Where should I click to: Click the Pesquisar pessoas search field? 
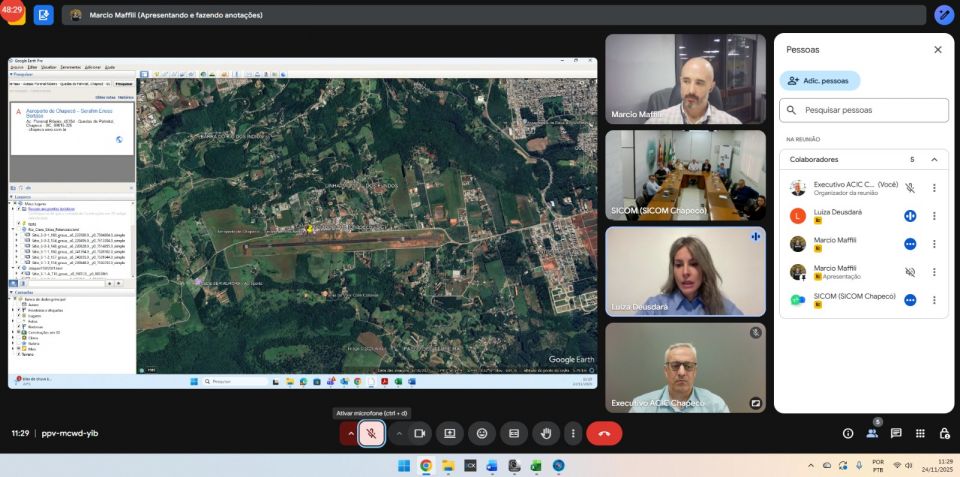tap(864, 110)
